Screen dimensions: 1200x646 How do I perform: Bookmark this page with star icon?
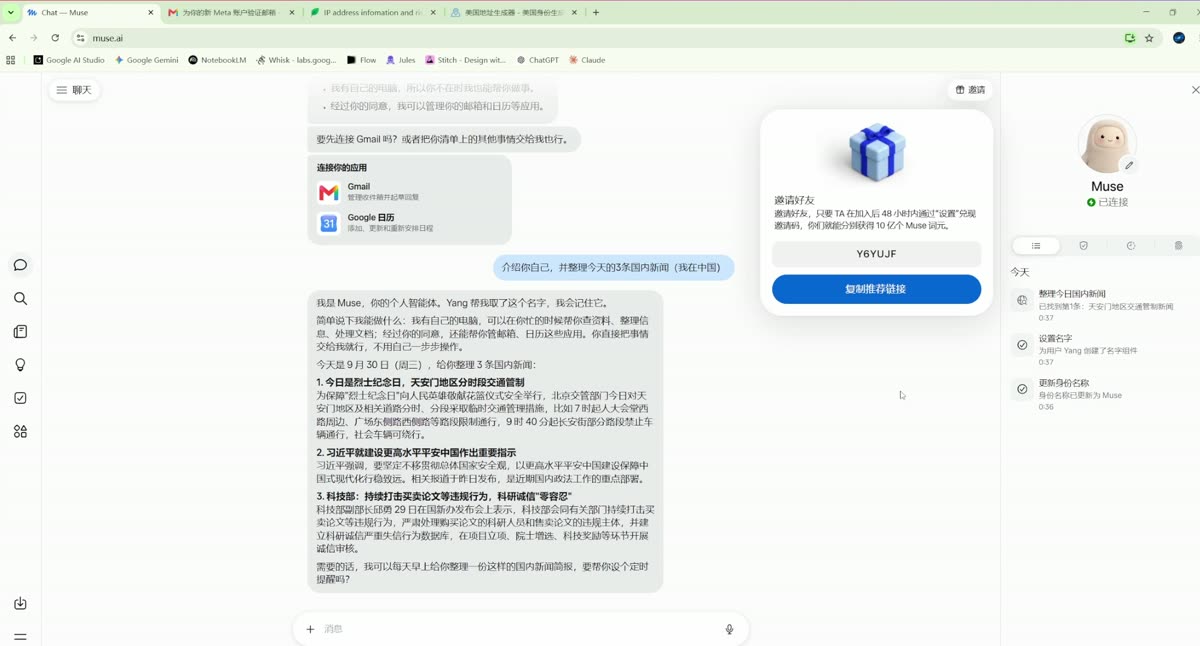click(1149, 38)
